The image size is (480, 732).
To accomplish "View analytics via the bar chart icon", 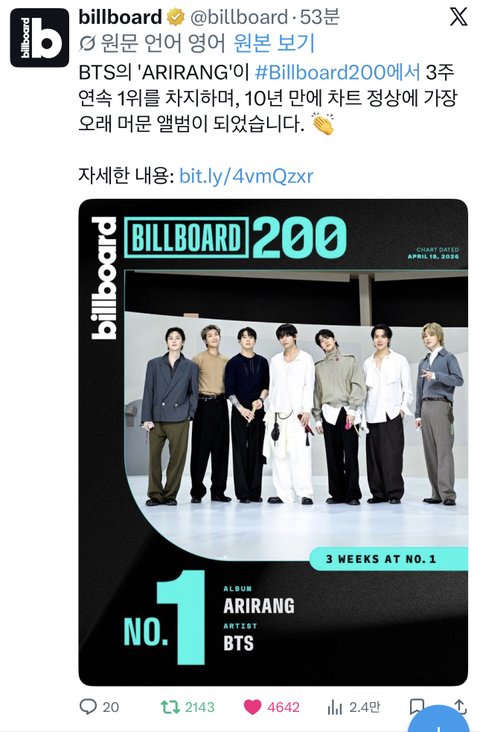I will click(335, 707).
